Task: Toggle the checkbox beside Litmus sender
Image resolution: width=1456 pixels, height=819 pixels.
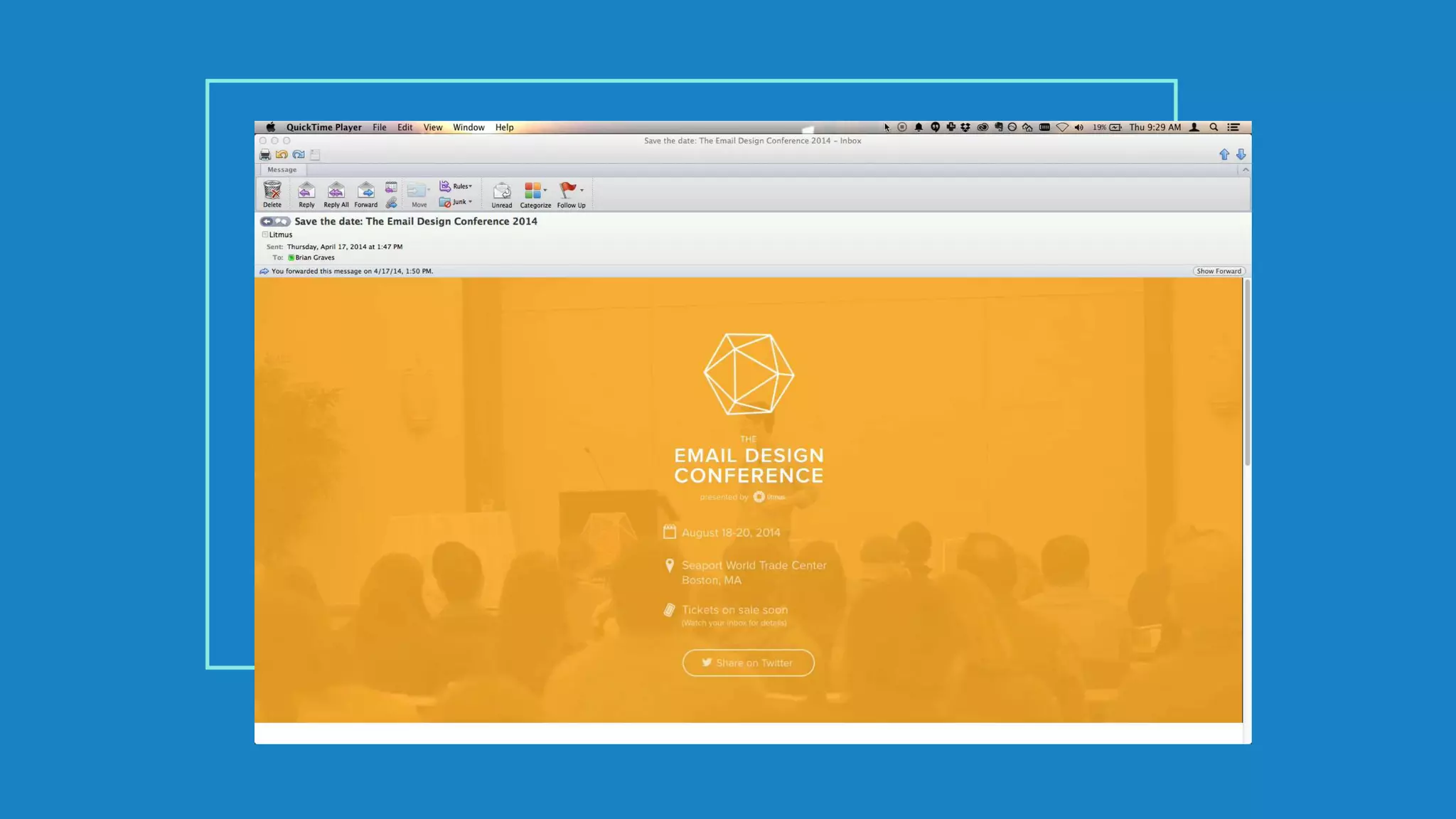Action: click(265, 235)
